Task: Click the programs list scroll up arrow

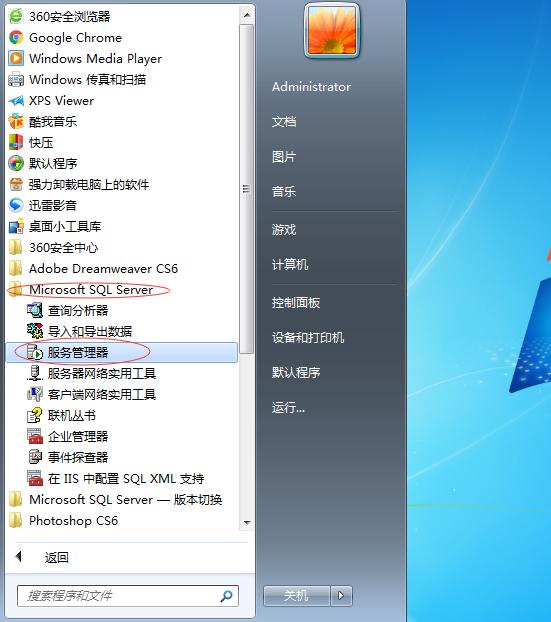Action: pos(247,15)
